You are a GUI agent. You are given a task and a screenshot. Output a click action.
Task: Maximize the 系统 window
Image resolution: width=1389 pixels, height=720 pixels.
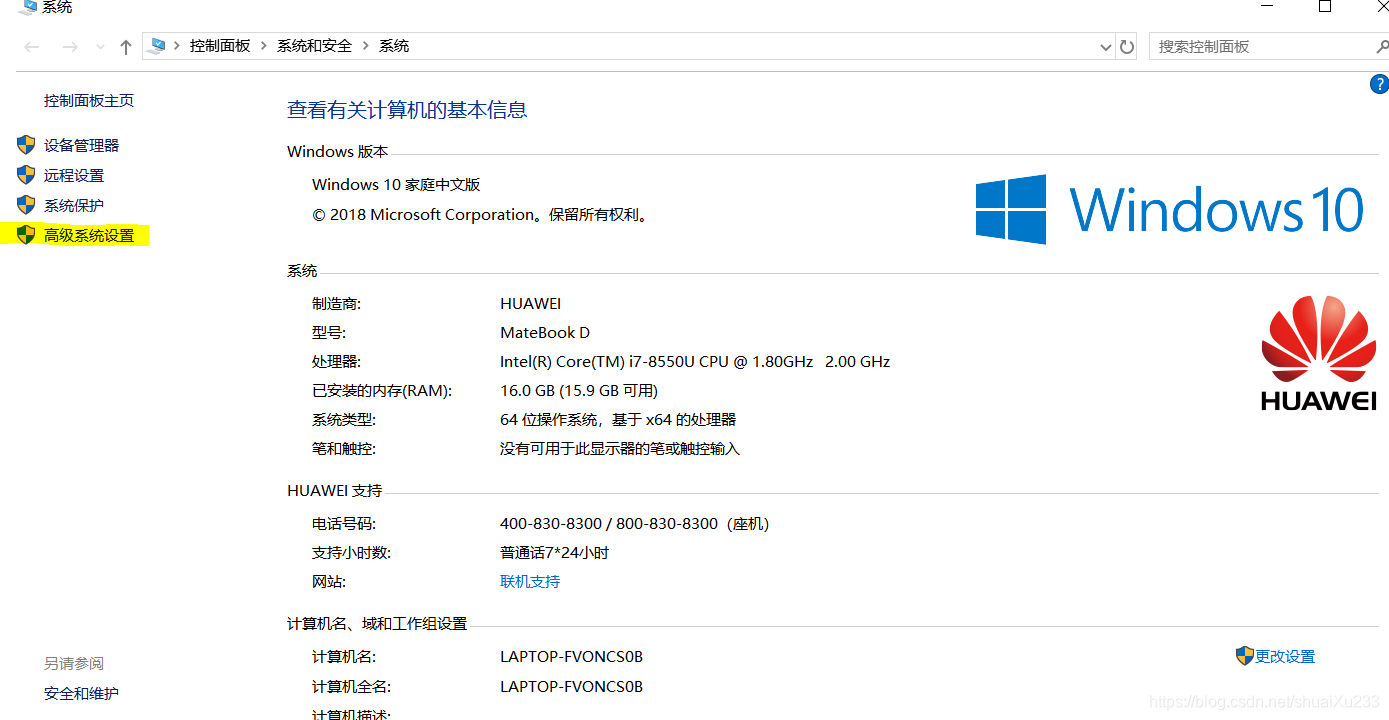click(1325, 6)
